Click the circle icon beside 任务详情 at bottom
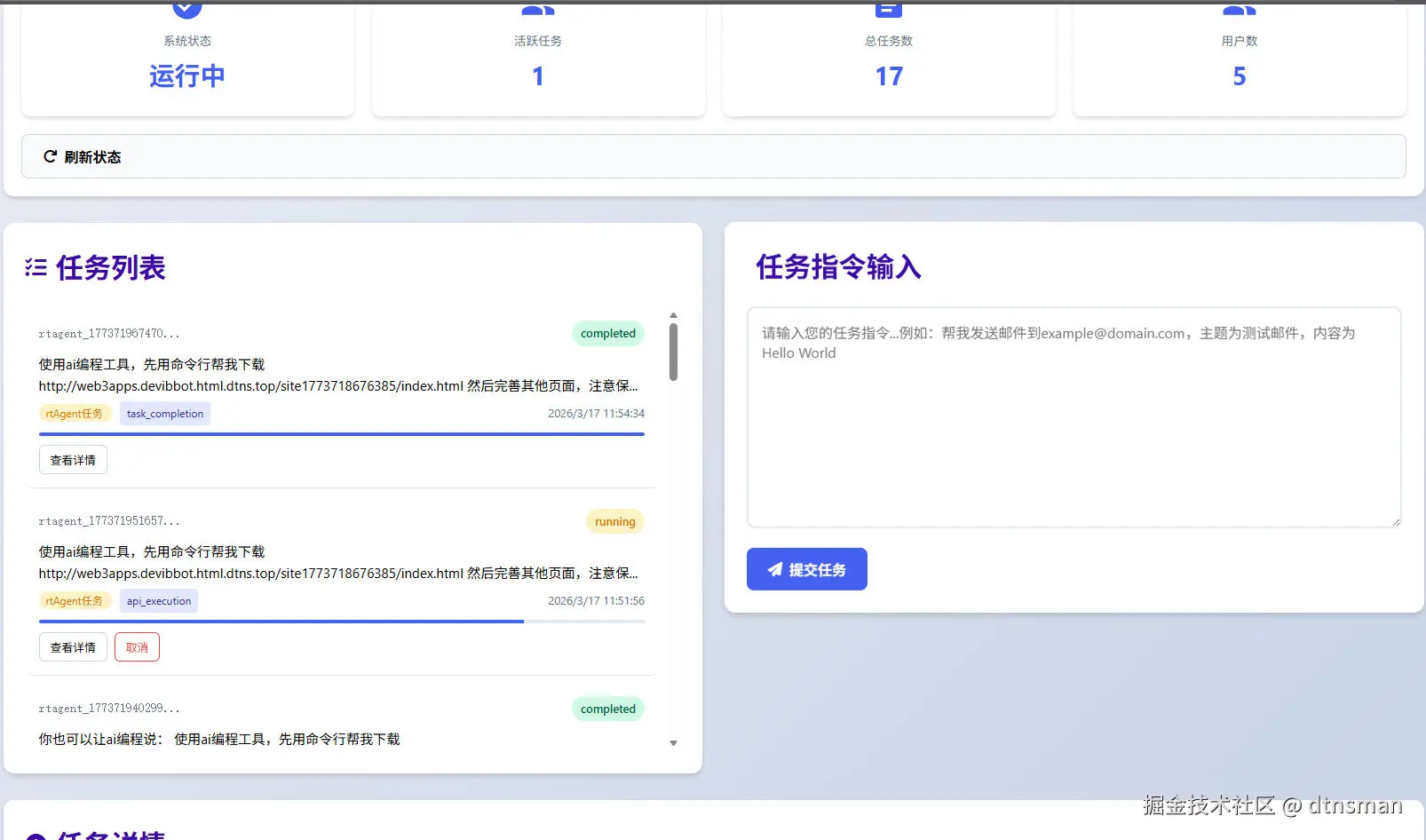The image size is (1426, 840). (x=34, y=836)
